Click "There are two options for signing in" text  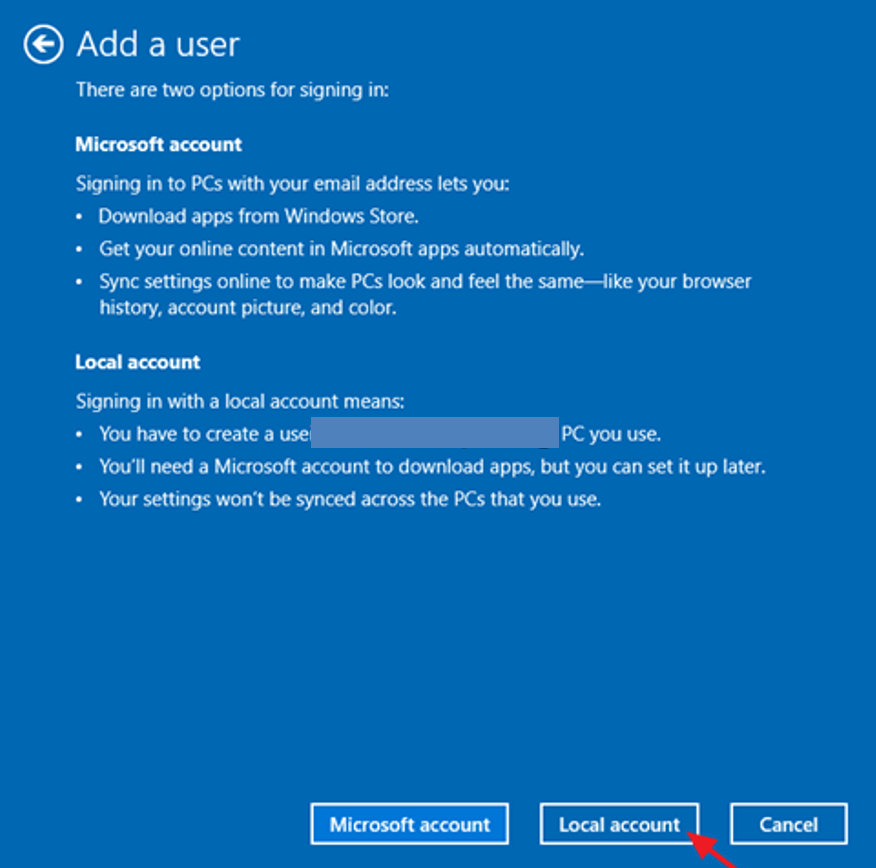pos(232,90)
